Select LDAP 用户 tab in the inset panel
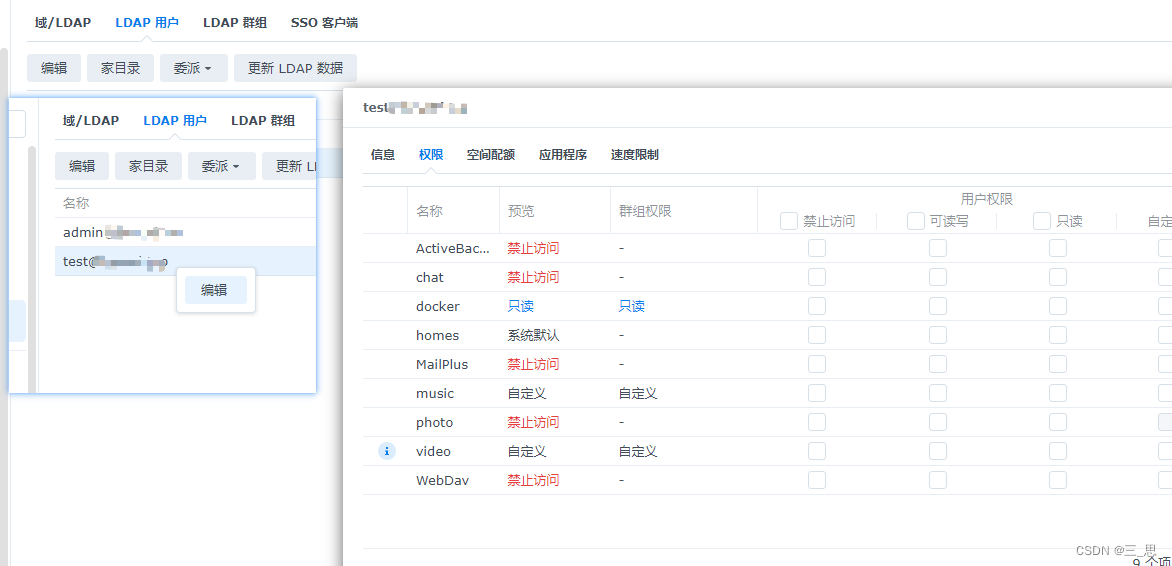 [175, 120]
